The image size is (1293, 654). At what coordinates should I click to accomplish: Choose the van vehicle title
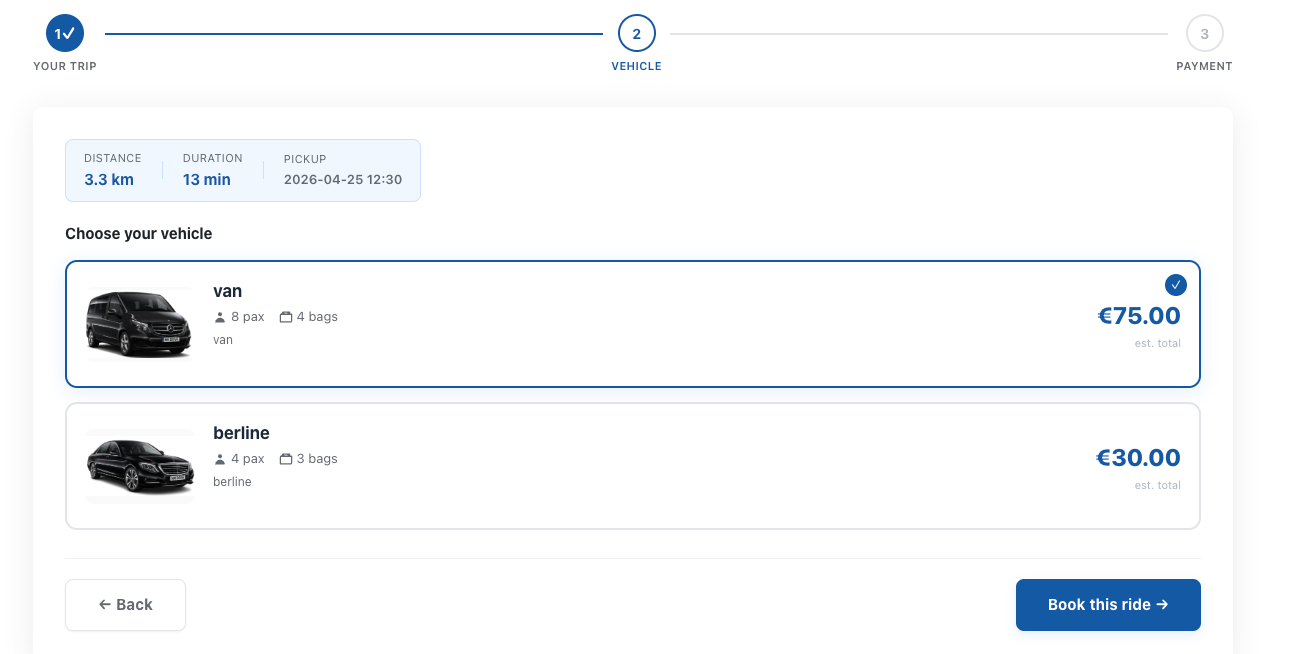coord(228,291)
